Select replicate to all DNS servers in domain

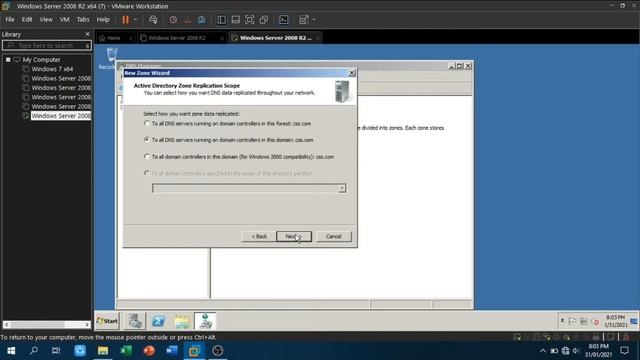click(x=147, y=140)
